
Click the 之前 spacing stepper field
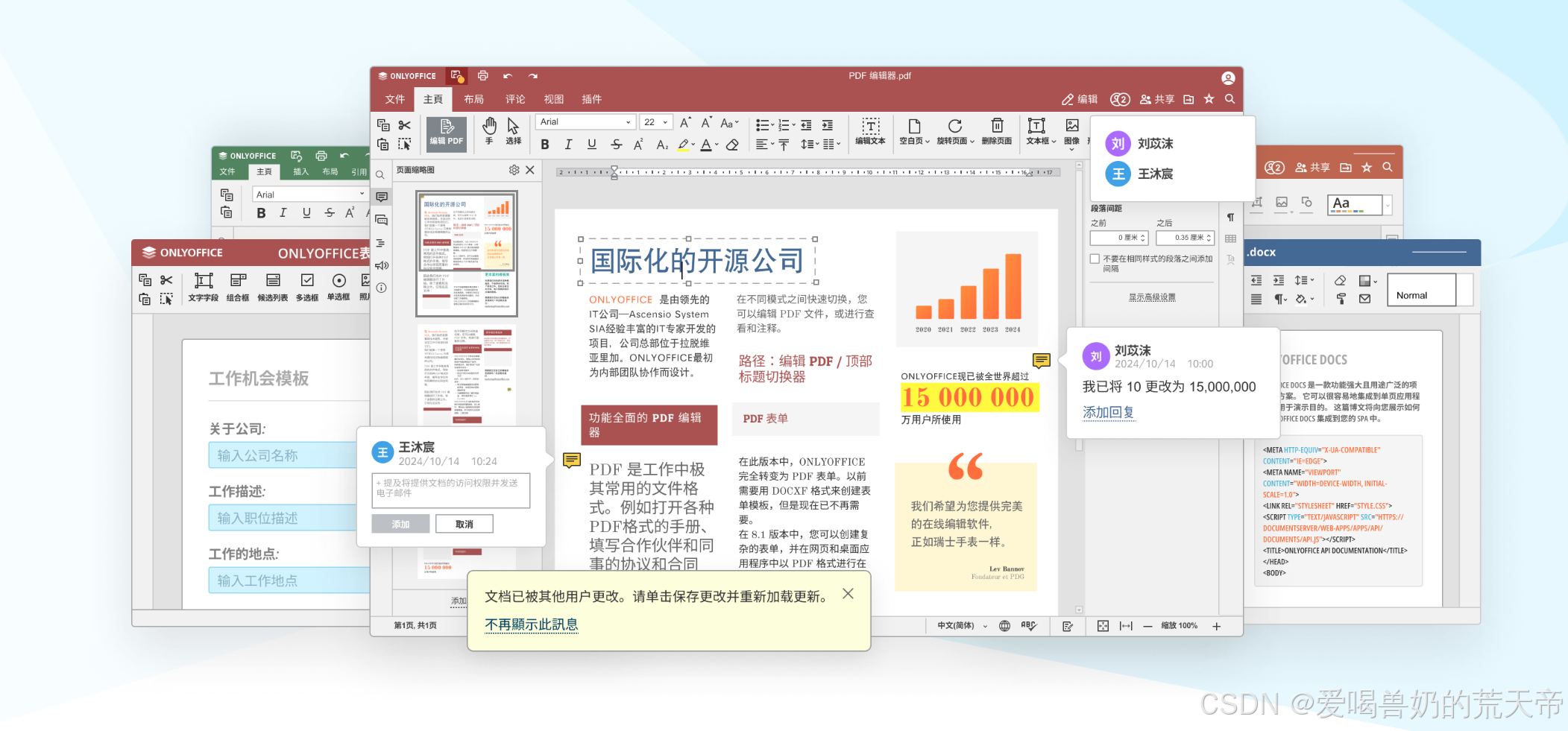[1119, 238]
